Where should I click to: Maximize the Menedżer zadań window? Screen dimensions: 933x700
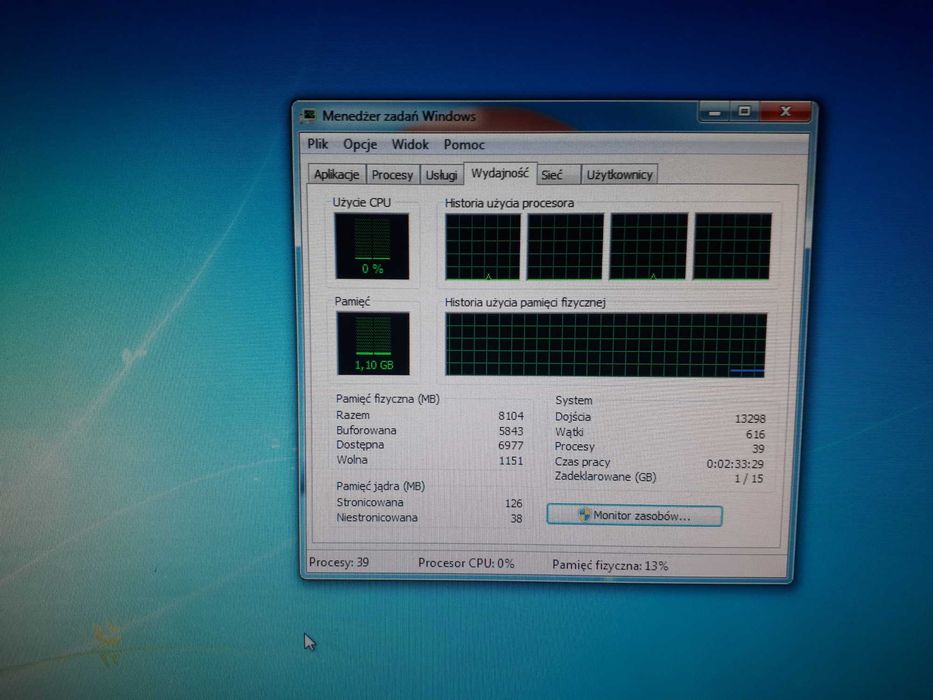tap(744, 111)
